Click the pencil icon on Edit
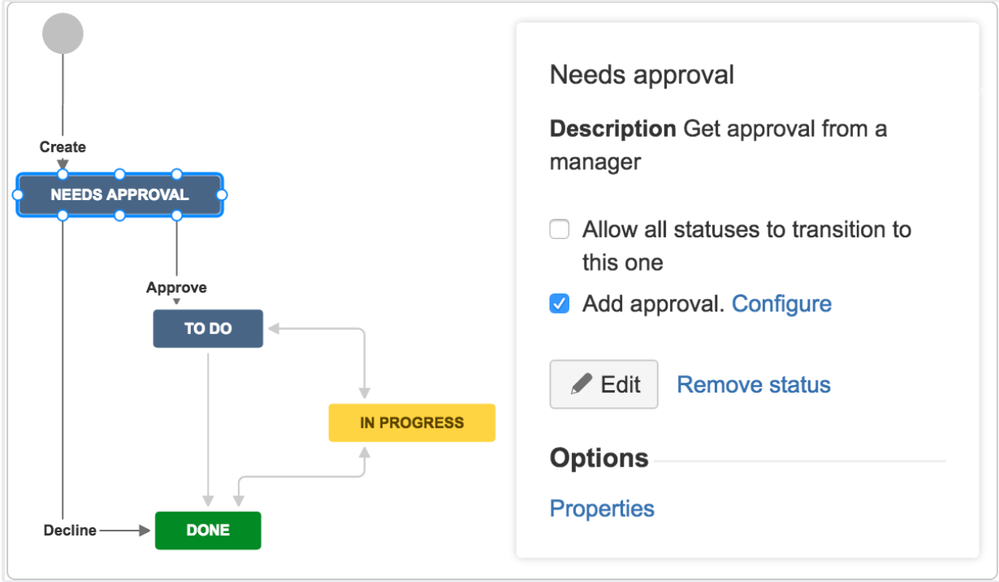 (581, 385)
